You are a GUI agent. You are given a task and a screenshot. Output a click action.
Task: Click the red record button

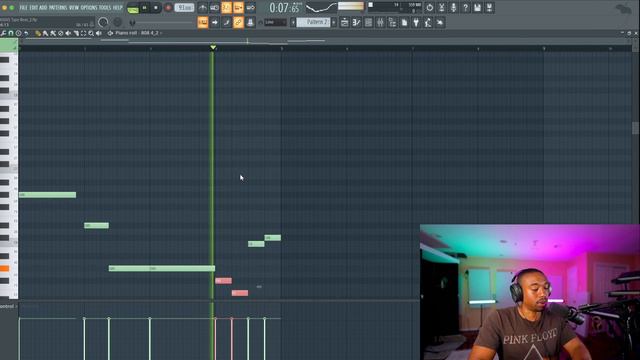(168, 8)
